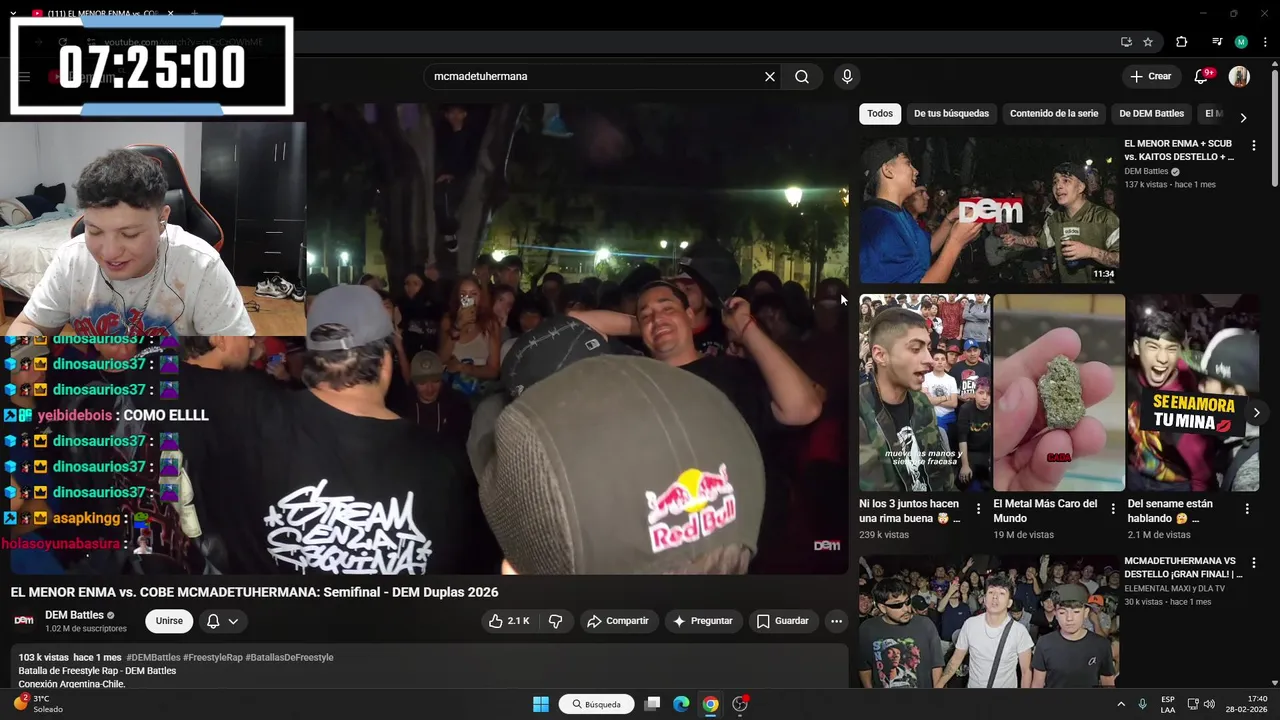Open the weather widget 31°C Soleado
Viewport: 1280px width, 720px height.
tap(38, 704)
